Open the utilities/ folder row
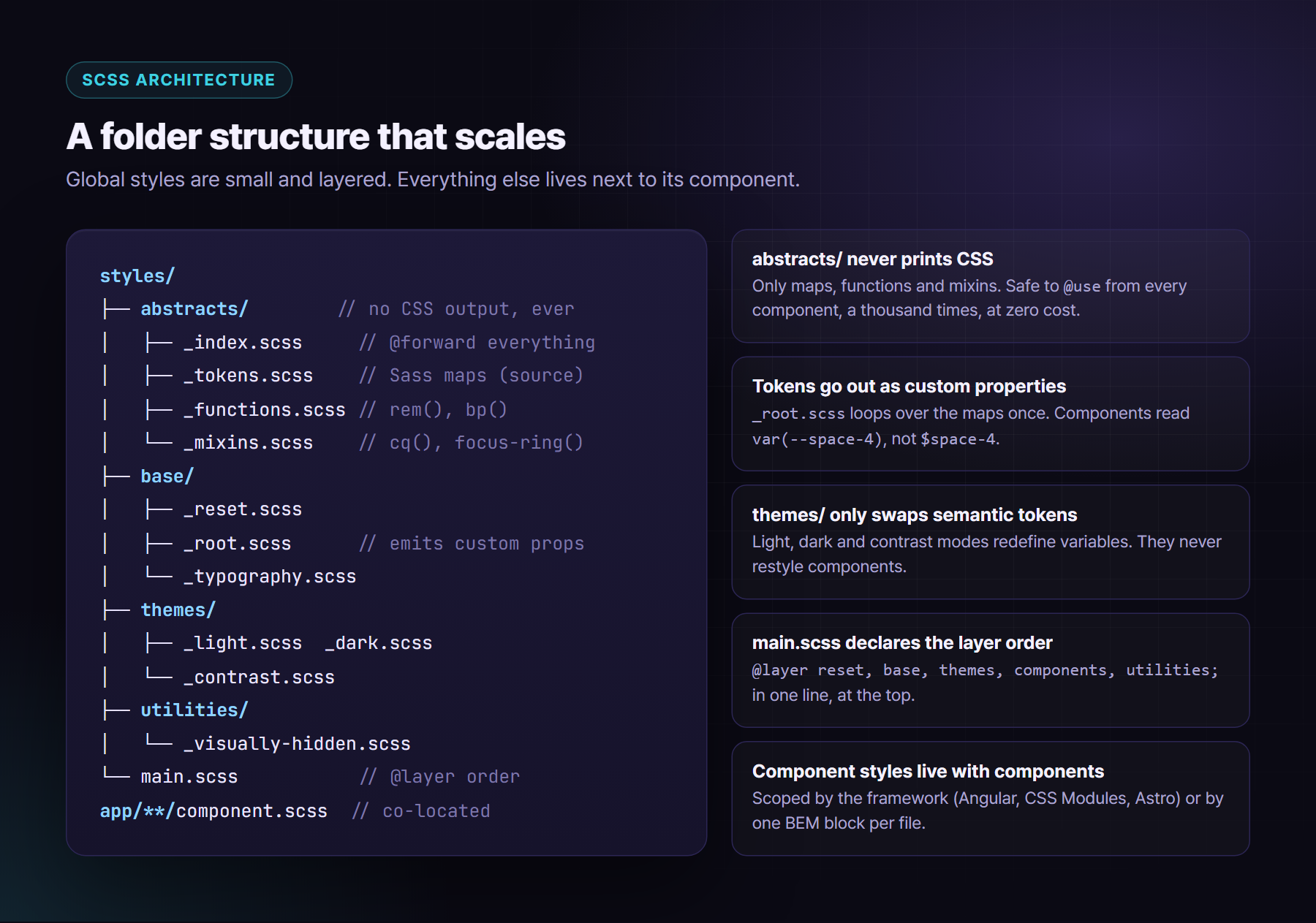This screenshot has width=1316, height=923. (194, 710)
